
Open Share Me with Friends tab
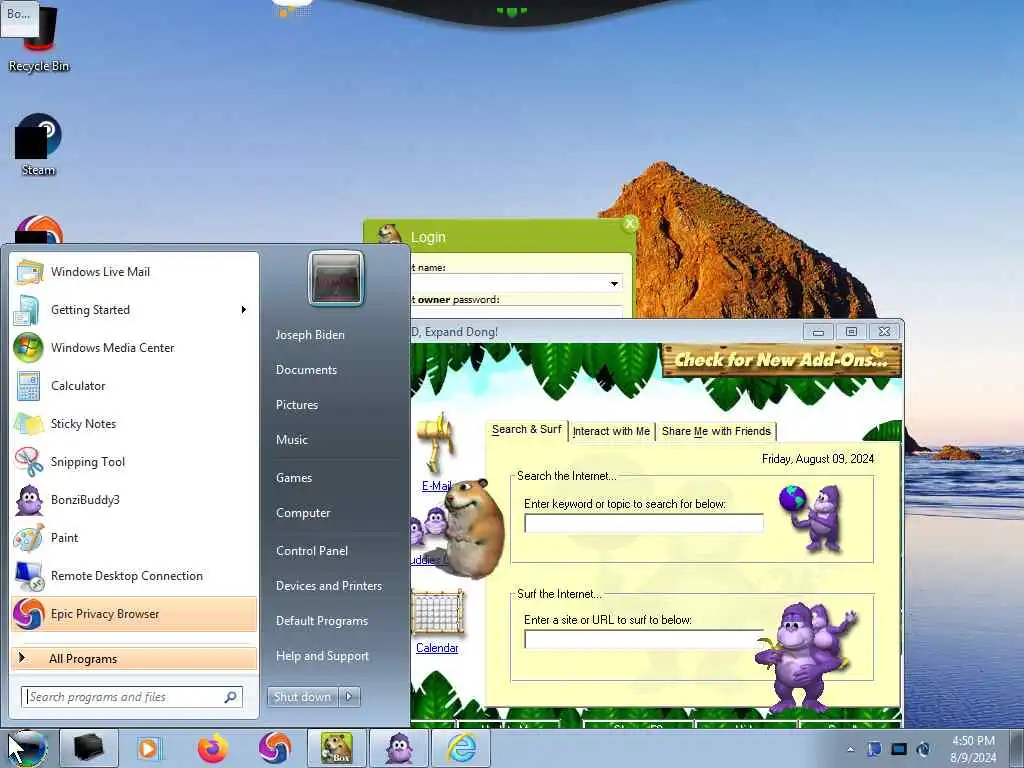click(x=716, y=431)
